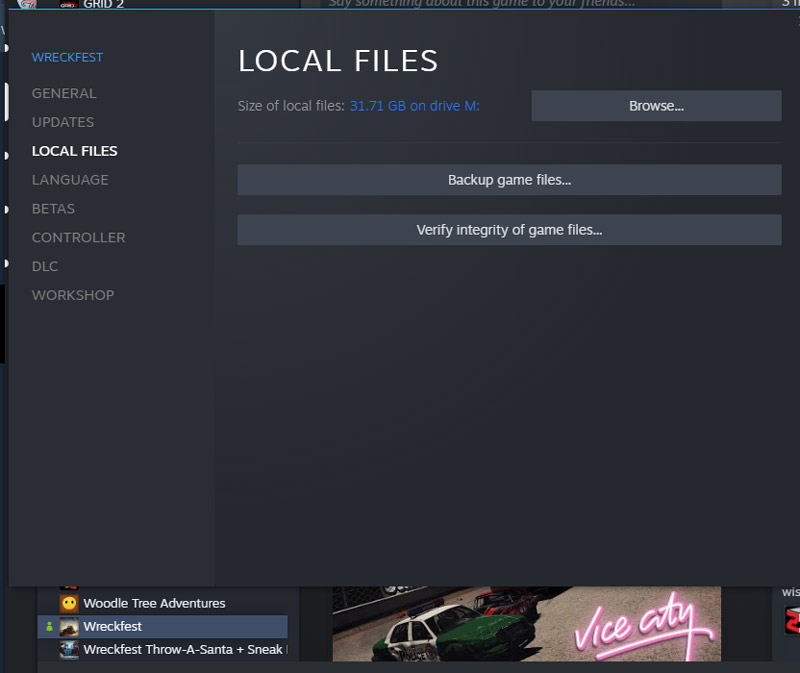Image resolution: width=800 pixels, height=673 pixels.
Task: Click Verify integrity of game files
Action: pos(509,230)
